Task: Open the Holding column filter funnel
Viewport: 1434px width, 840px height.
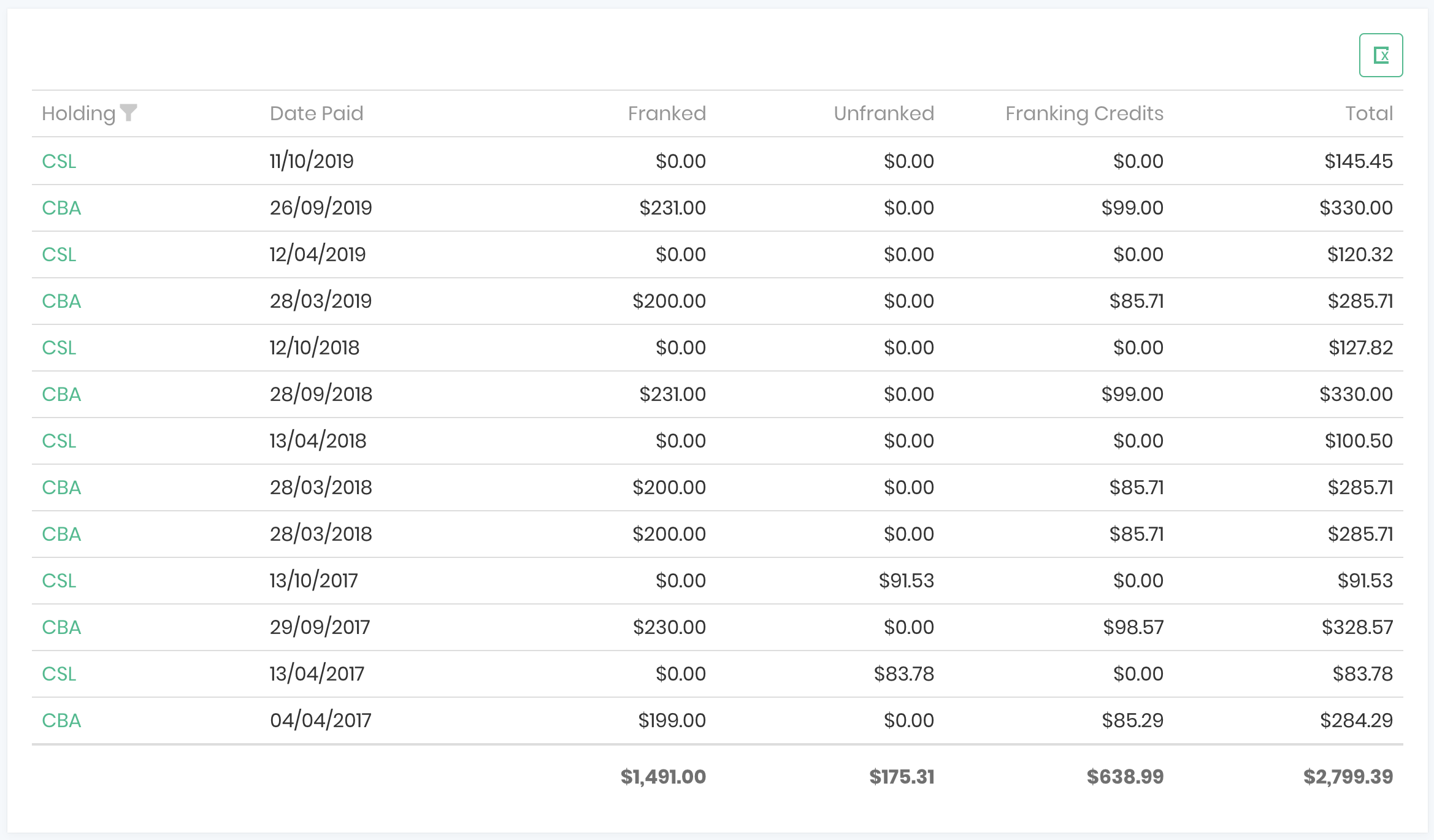Action: (129, 113)
